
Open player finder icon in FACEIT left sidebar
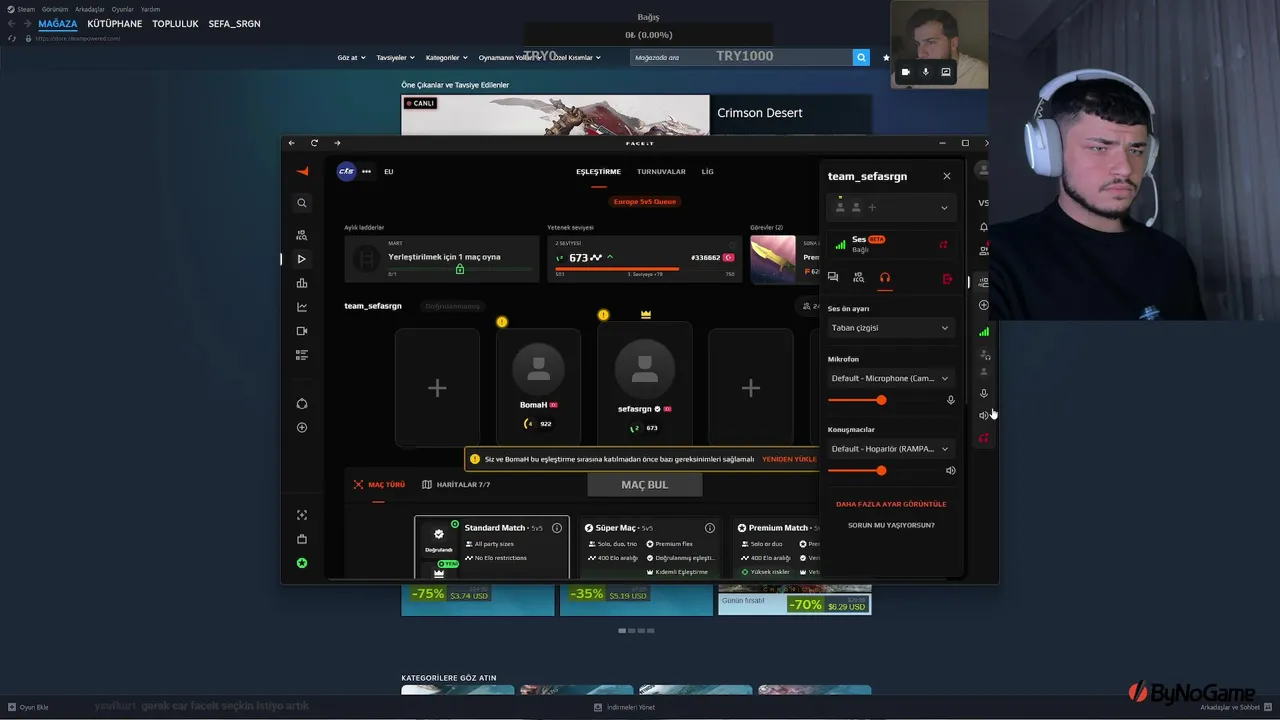pyautogui.click(x=302, y=235)
